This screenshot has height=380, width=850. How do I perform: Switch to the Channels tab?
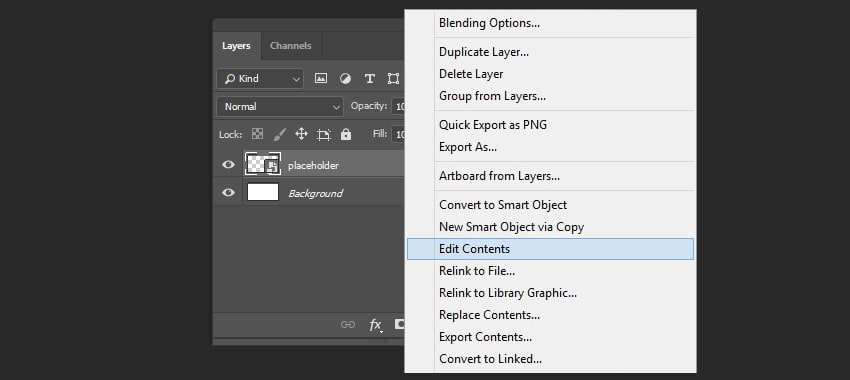click(x=291, y=46)
